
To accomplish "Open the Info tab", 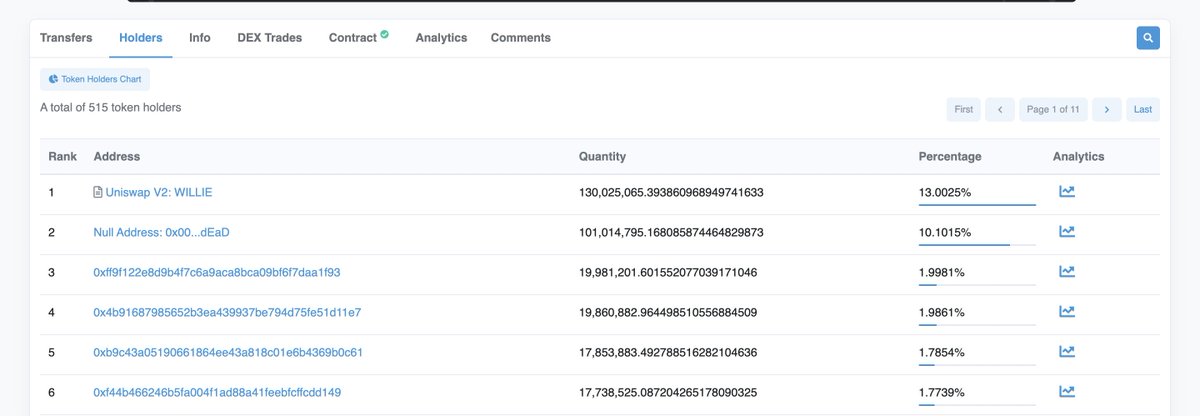I will (x=200, y=38).
